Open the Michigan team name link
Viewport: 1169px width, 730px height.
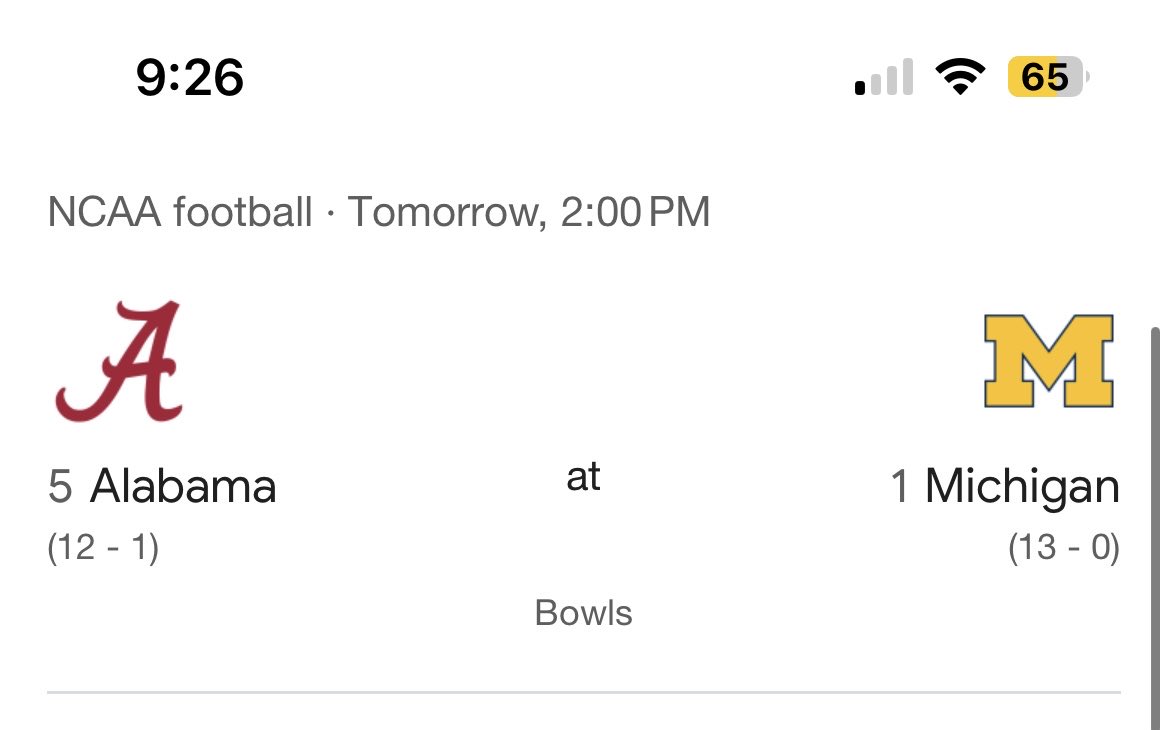(1022, 487)
